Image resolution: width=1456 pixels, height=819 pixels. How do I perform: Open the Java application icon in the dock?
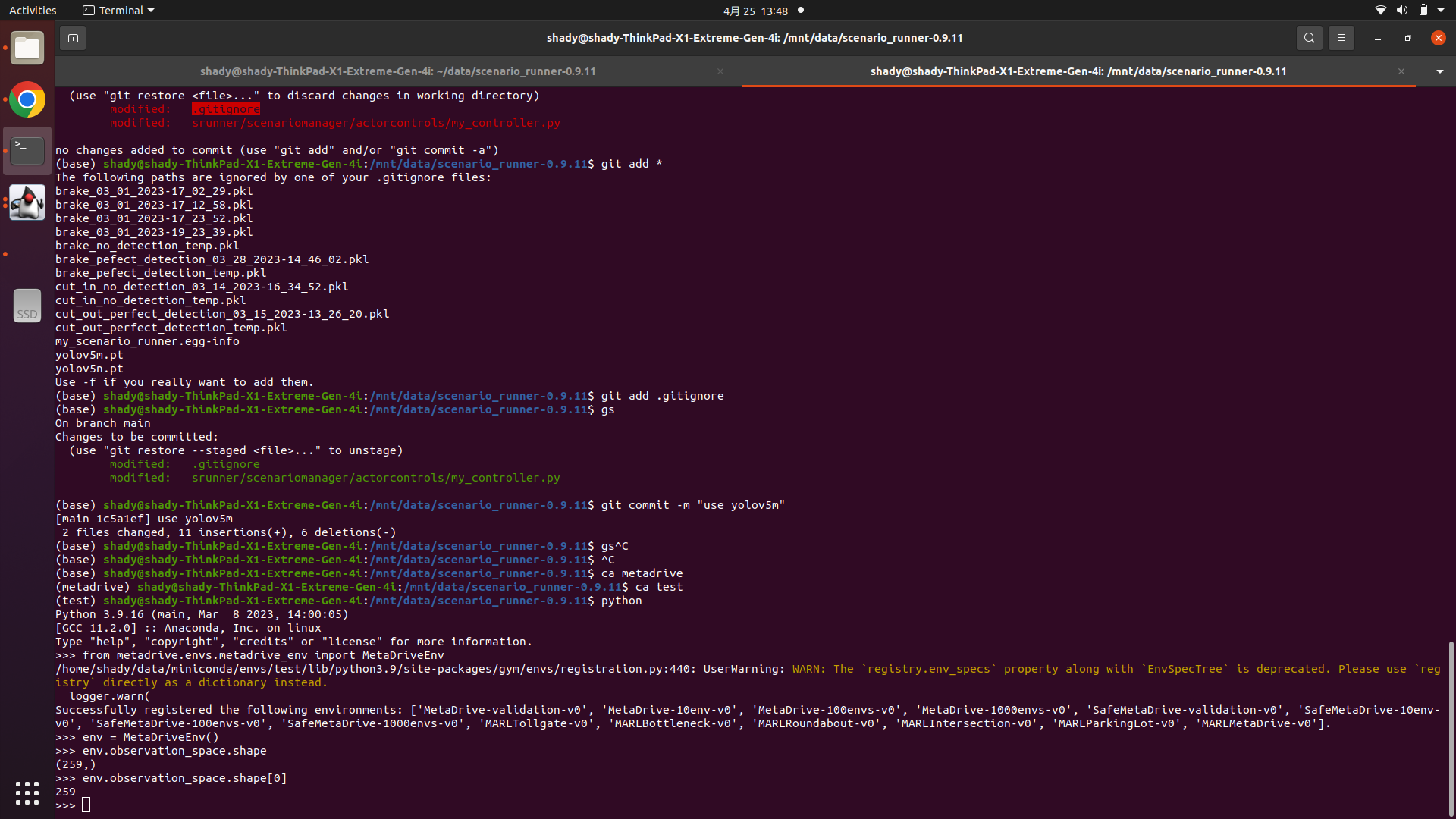click(x=27, y=202)
